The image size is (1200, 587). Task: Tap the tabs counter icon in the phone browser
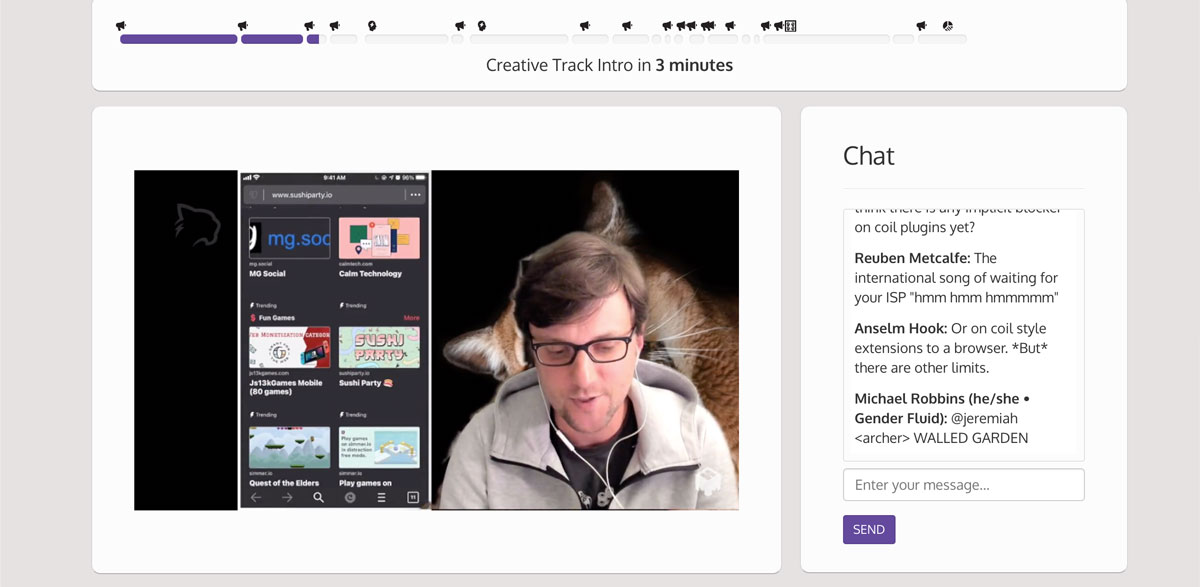[x=411, y=497]
